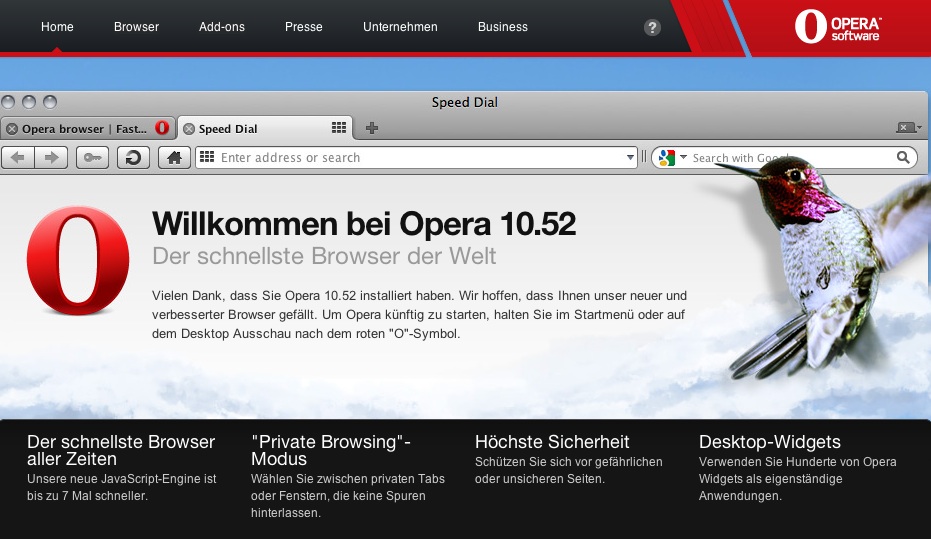This screenshot has height=539, width=931.
Task: Click the large red Opera logo
Action: [78, 260]
